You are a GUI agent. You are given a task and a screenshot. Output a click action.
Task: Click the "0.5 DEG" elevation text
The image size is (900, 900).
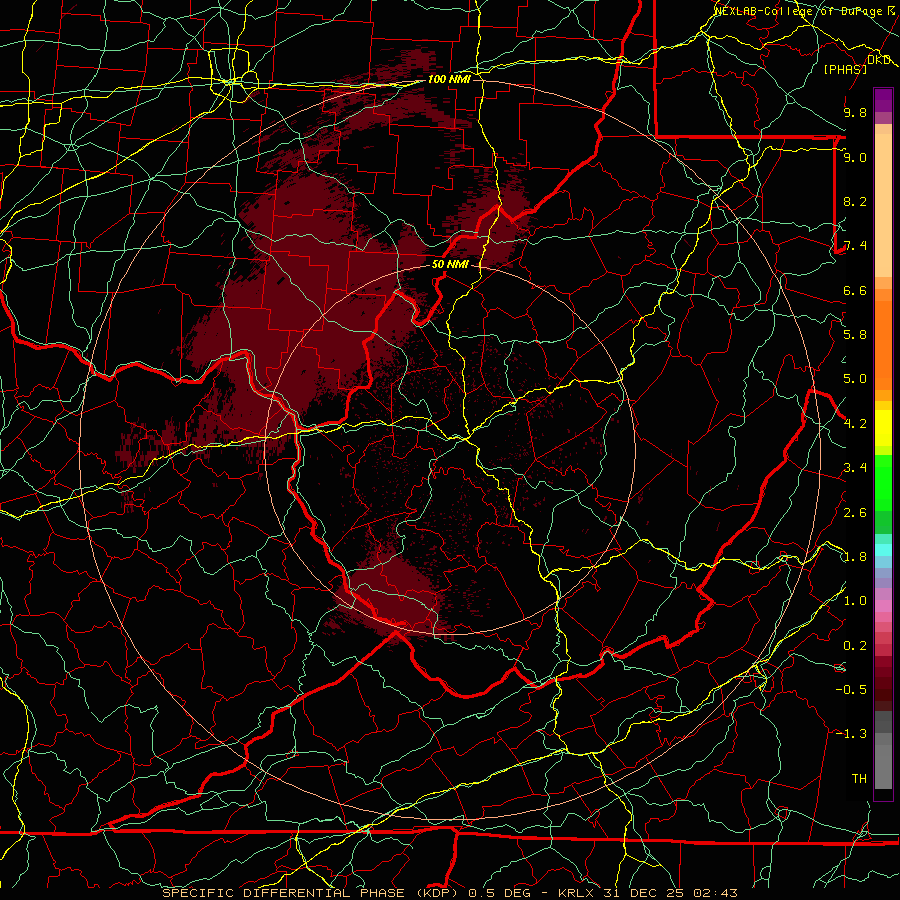(x=499, y=893)
